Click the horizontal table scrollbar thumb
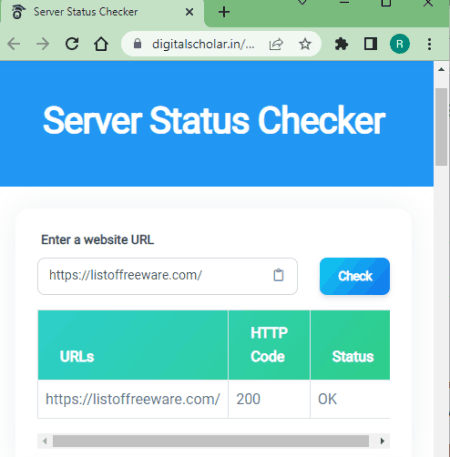 tap(211, 441)
